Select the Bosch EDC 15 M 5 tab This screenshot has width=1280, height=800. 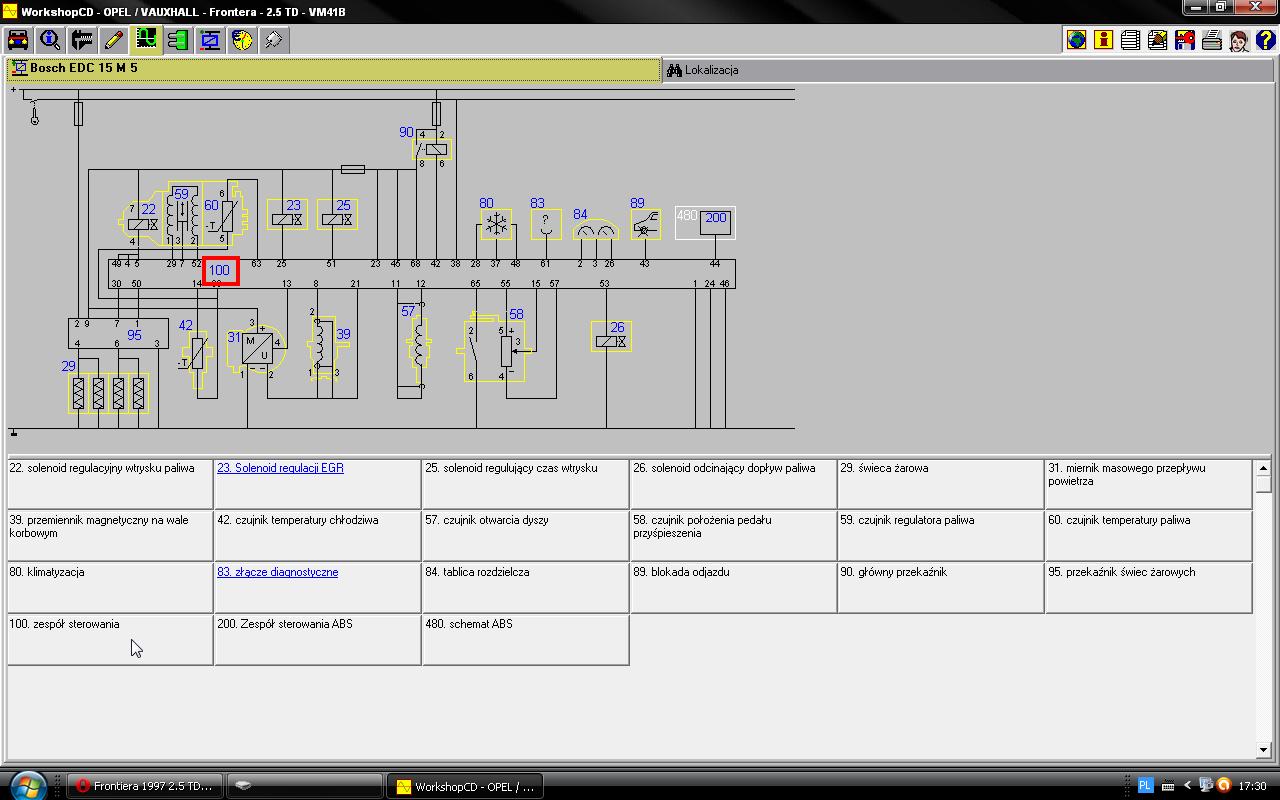84,69
